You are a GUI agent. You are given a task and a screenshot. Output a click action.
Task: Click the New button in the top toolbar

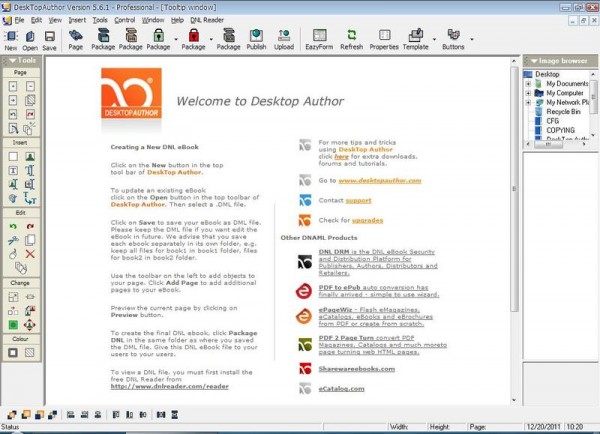11,40
